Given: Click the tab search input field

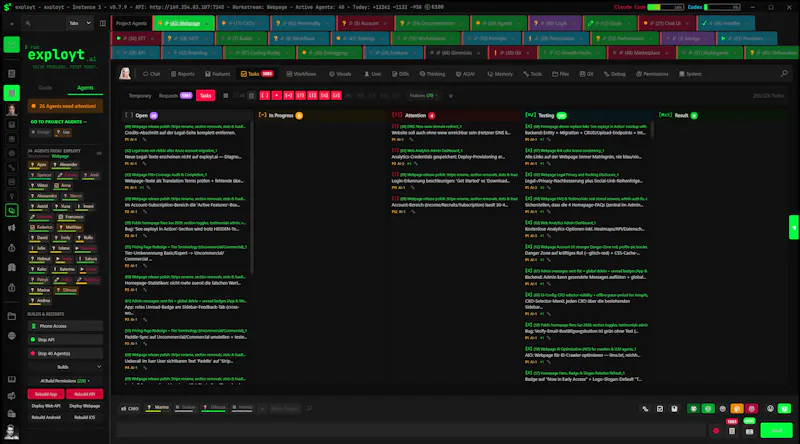Looking at the screenshot, I should [x=45, y=23].
